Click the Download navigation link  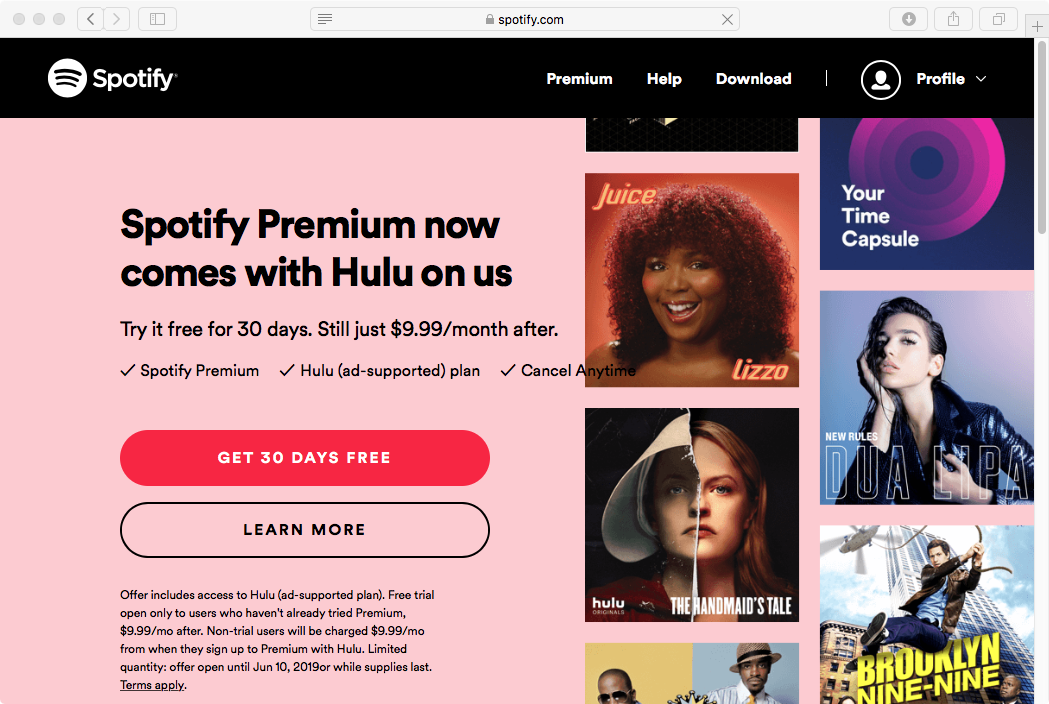click(753, 79)
